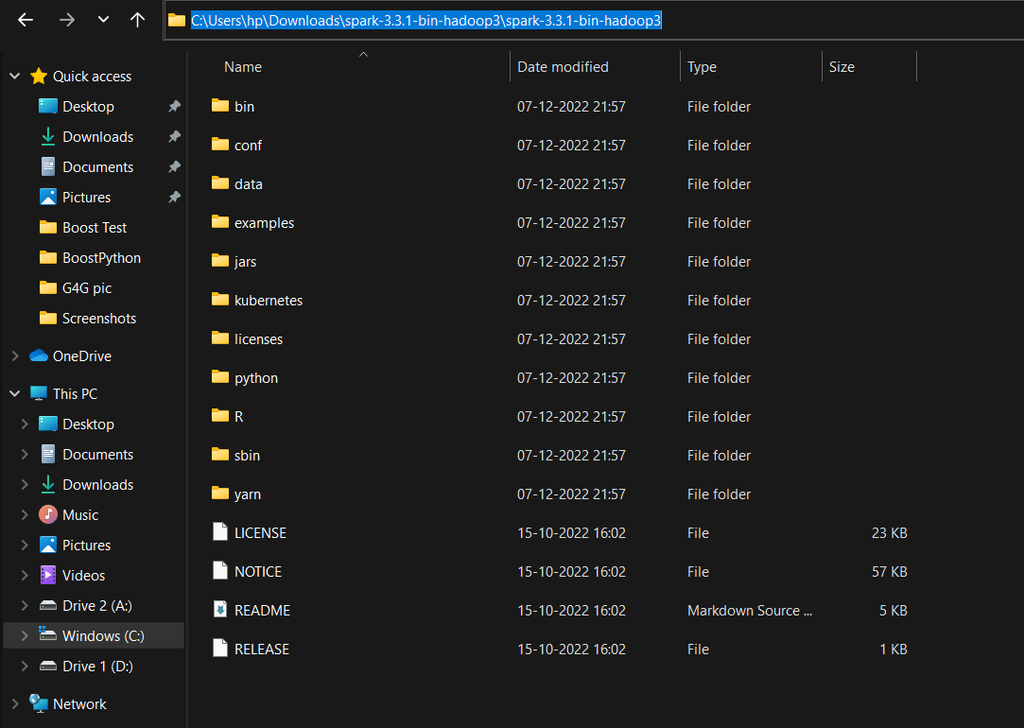Expand Downloads under This PC

click(25, 484)
